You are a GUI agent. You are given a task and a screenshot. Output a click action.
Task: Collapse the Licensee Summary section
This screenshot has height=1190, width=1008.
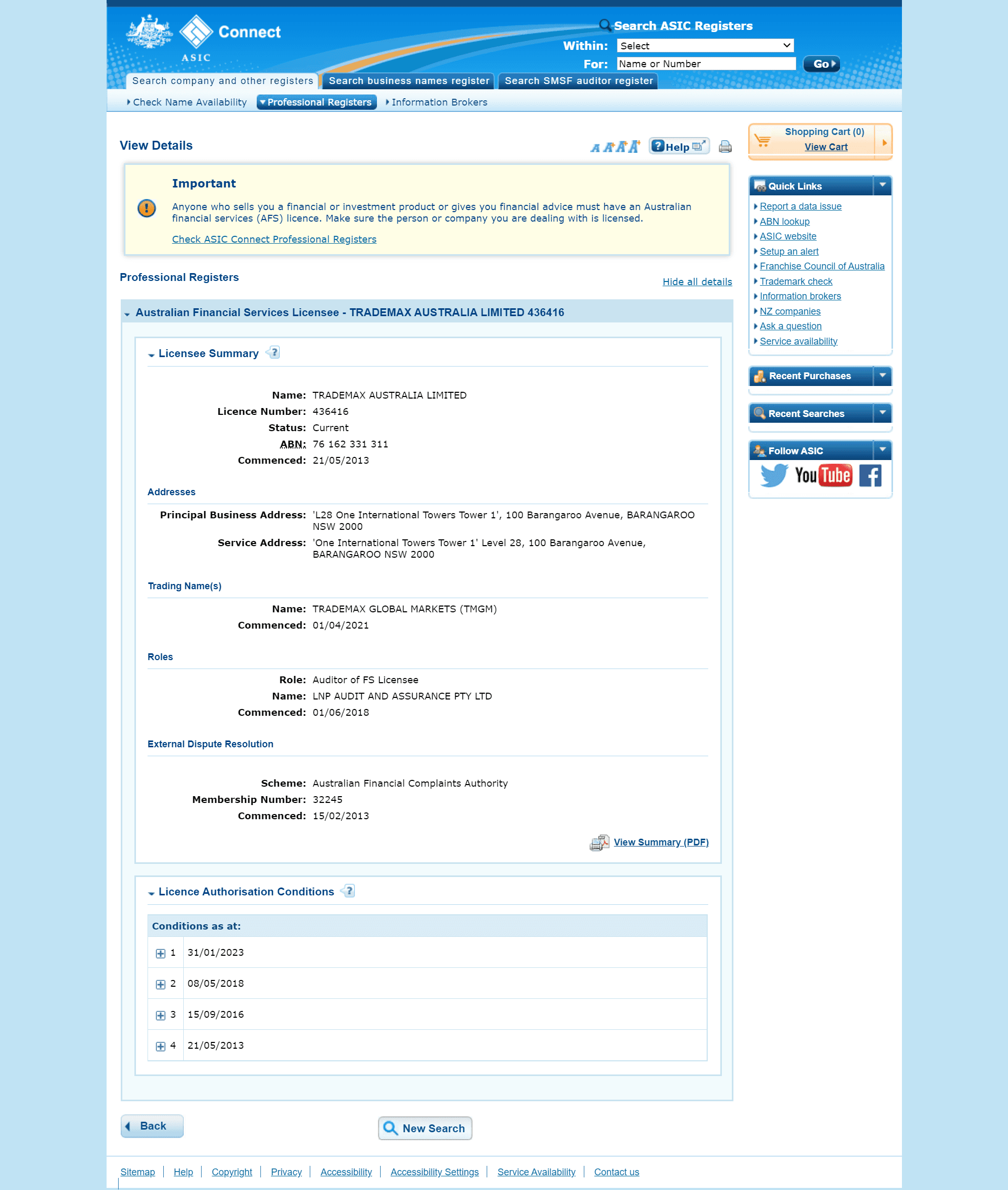[152, 353]
